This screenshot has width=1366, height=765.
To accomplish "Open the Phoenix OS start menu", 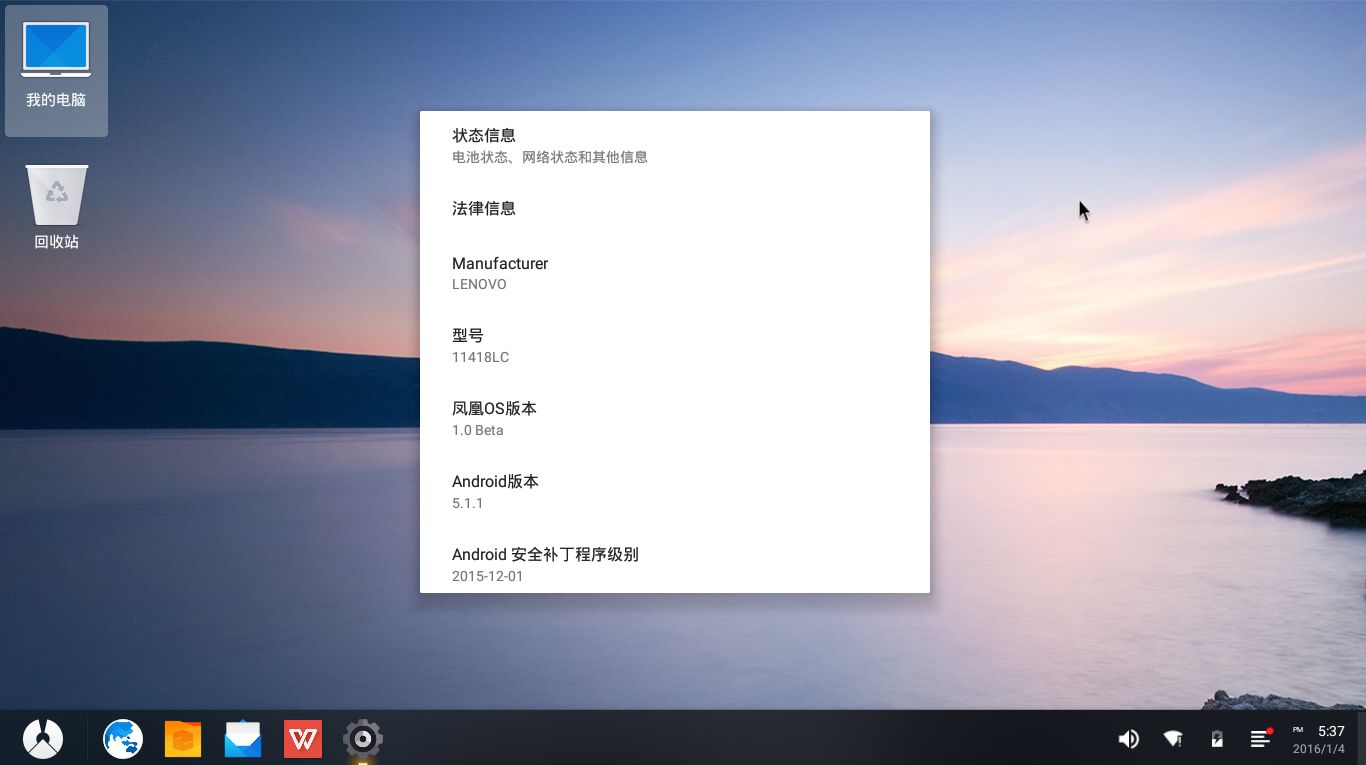I will [x=43, y=739].
